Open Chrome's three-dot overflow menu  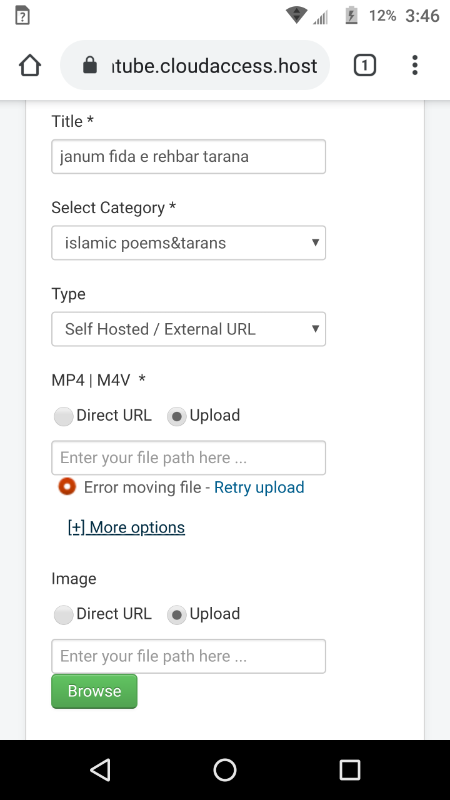[x=415, y=65]
